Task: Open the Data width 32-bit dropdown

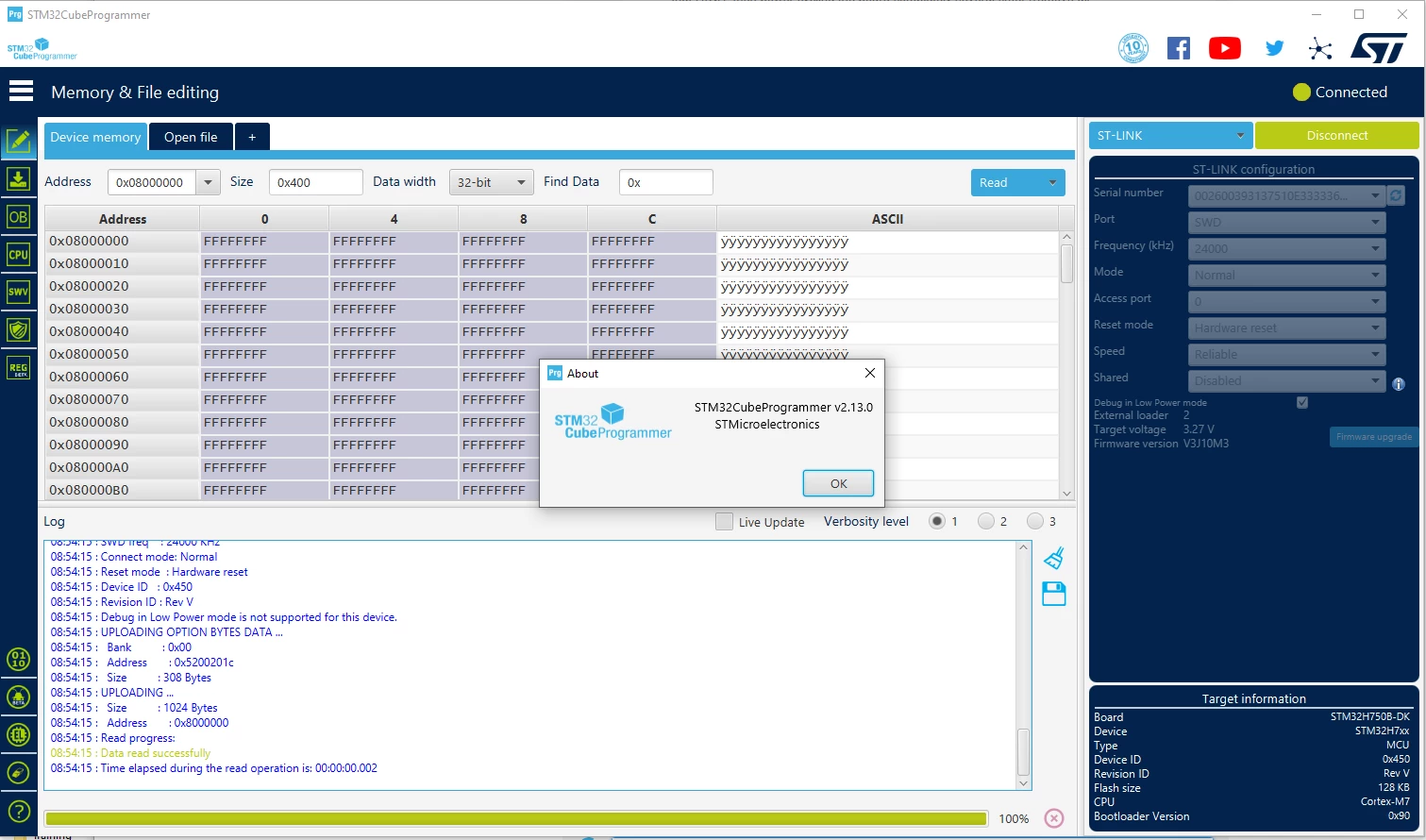Action: 492,182
